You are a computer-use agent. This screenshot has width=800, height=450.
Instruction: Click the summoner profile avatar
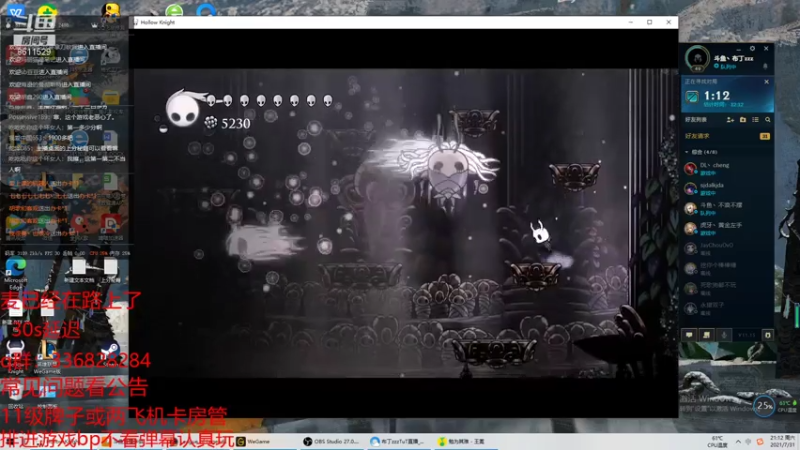pyautogui.click(x=697, y=58)
